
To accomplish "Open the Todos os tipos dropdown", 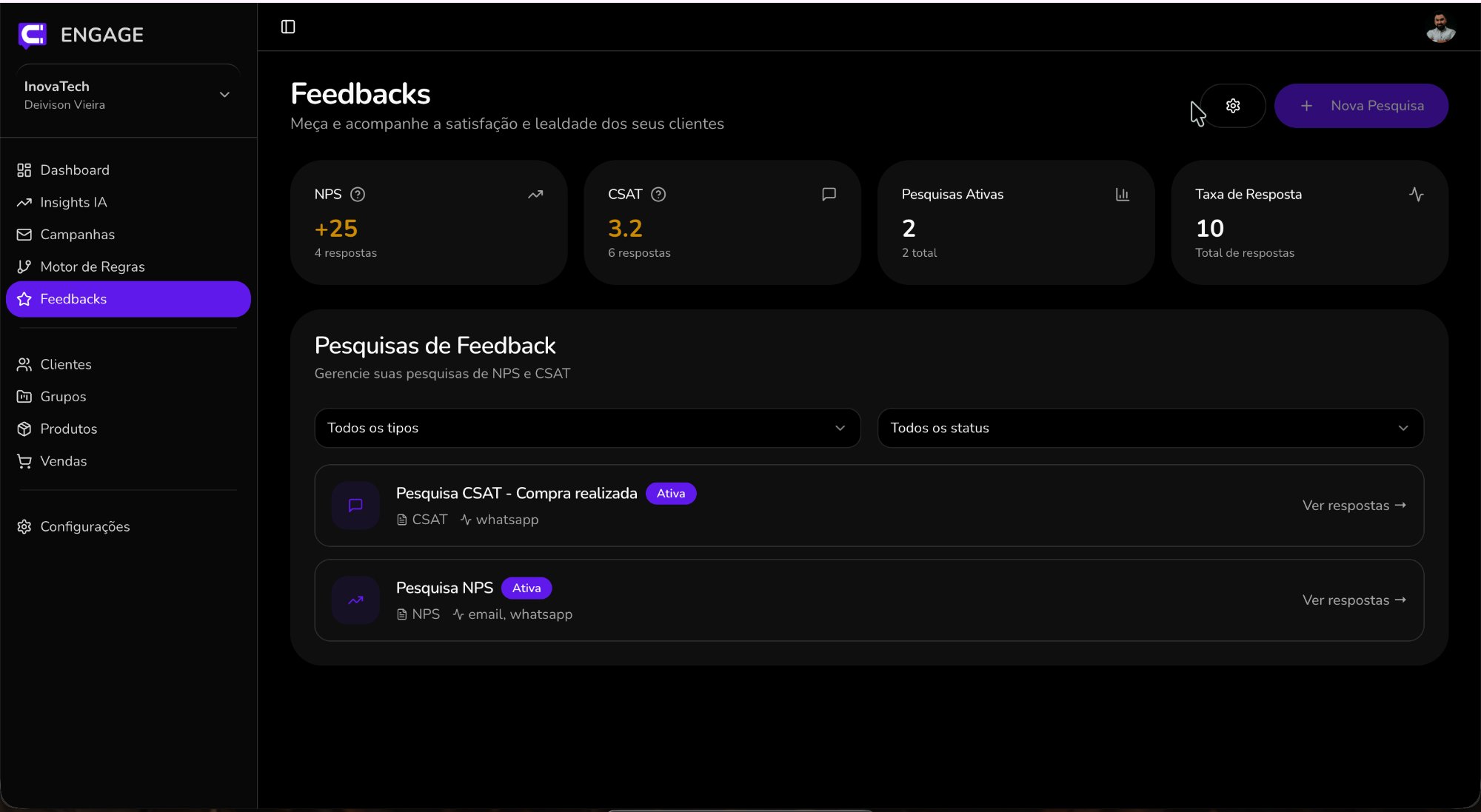I will (x=587, y=428).
